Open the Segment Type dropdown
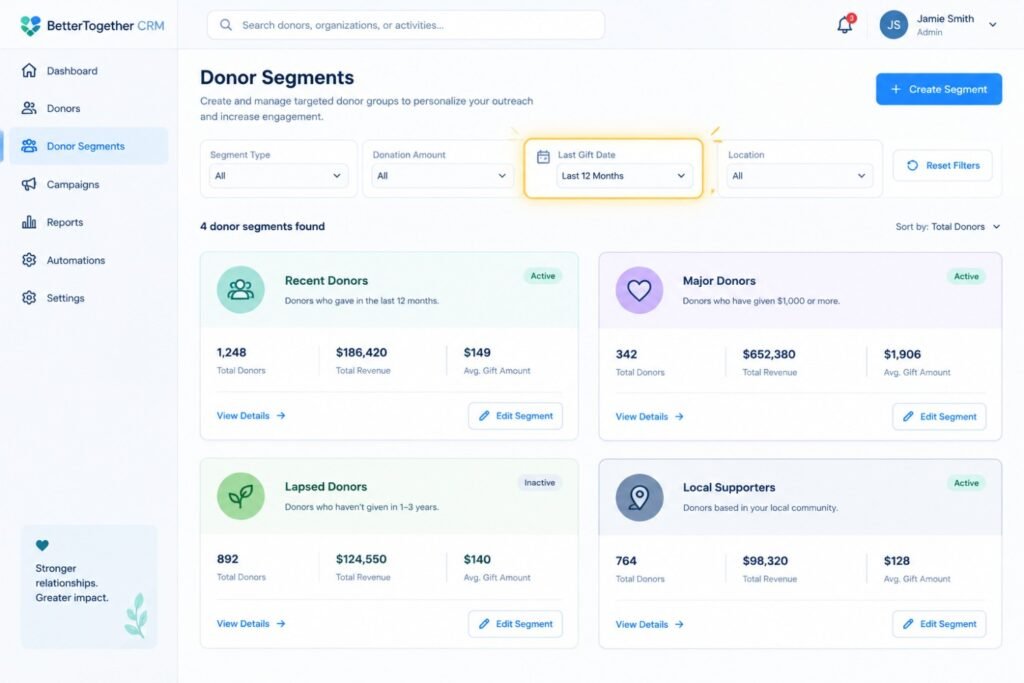The width and height of the screenshot is (1024, 683). (278, 176)
